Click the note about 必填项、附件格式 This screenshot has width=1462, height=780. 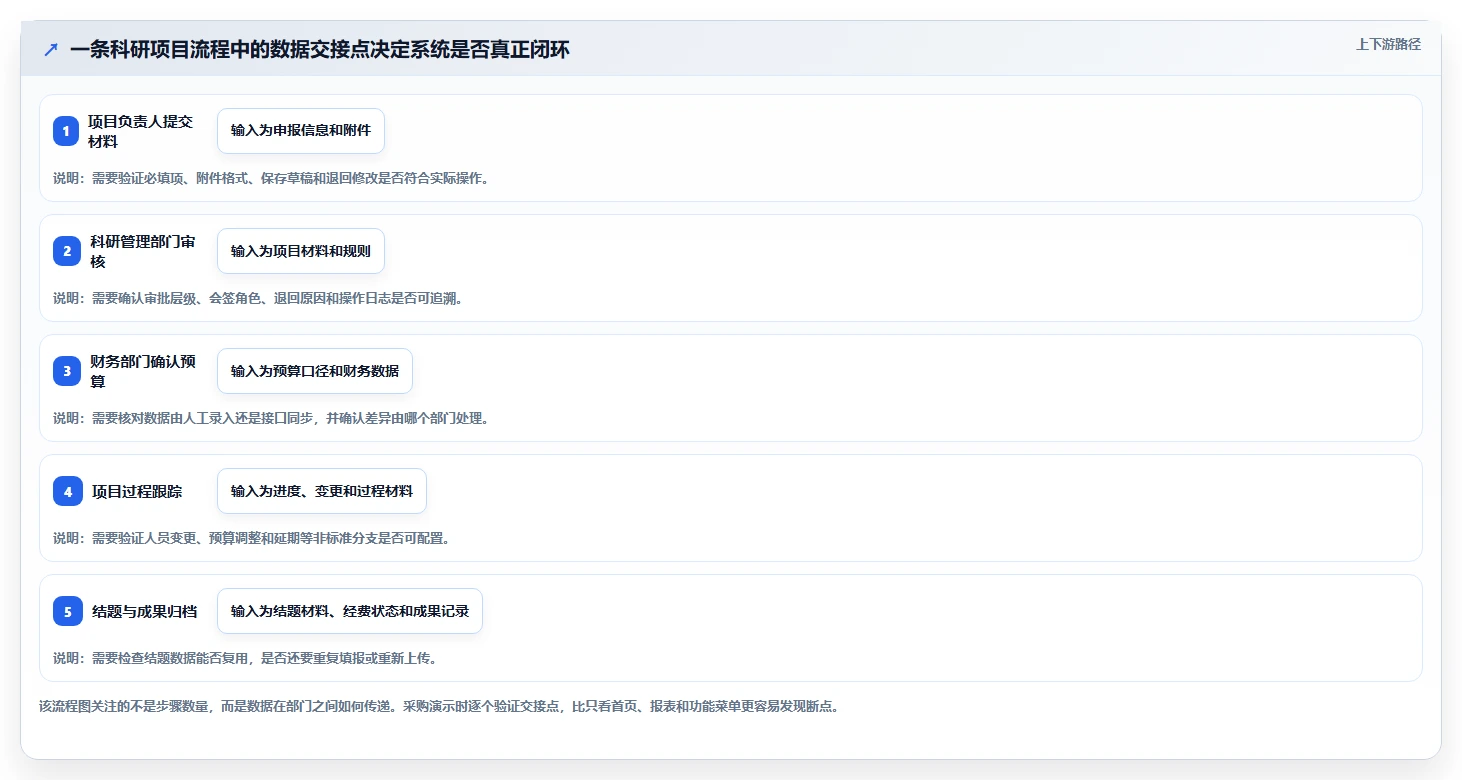(271, 178)
